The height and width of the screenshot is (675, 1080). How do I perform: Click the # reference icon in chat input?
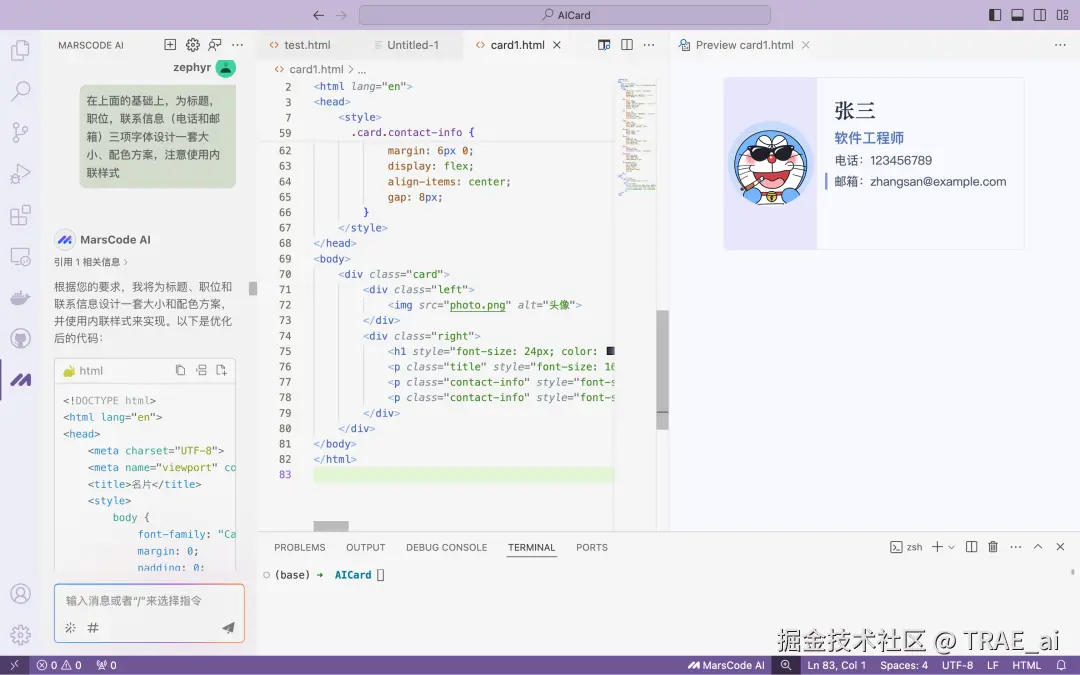93,627
